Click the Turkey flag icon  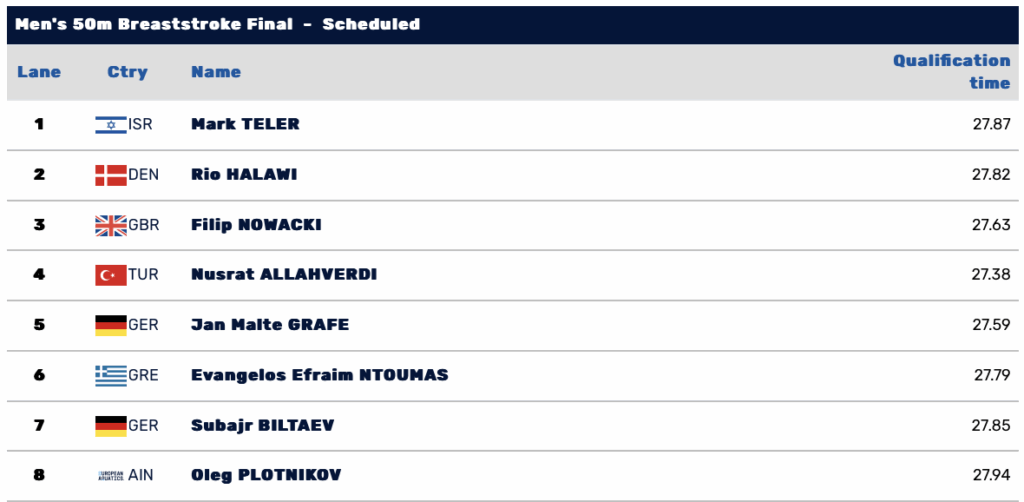110,275
